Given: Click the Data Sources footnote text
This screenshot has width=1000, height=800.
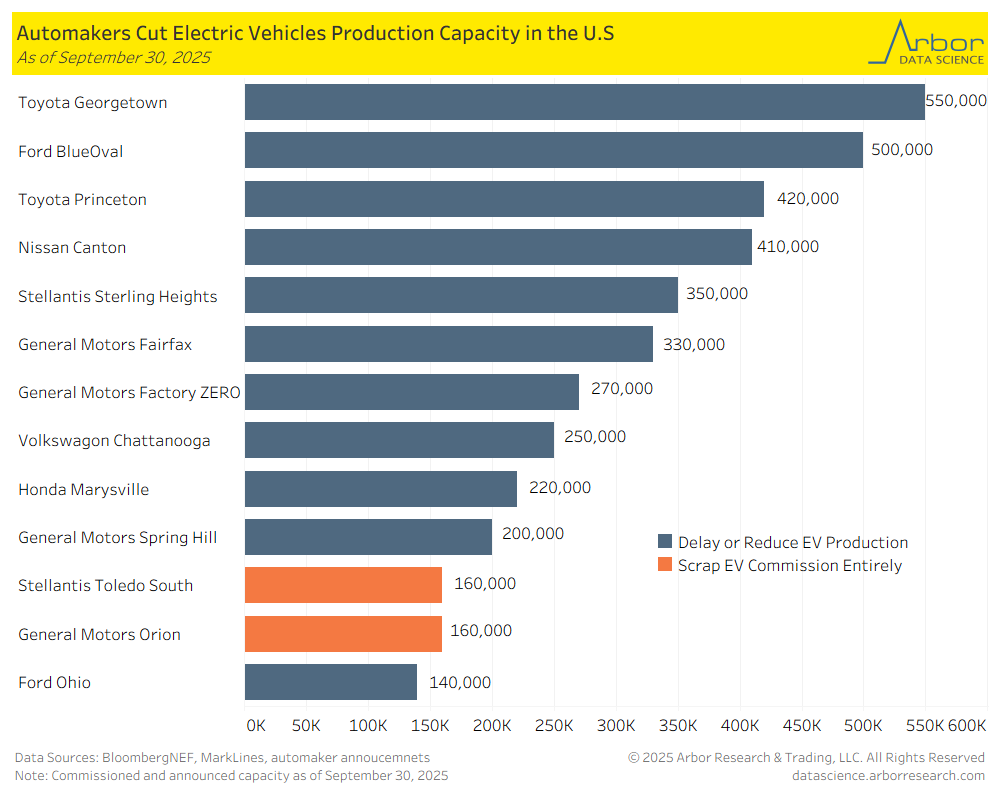Looking at the screenshot, I should click(x=222, y=757).
